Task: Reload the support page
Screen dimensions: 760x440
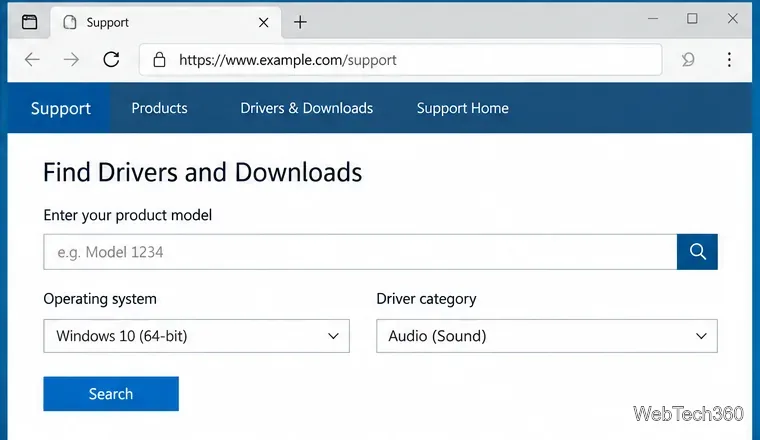Action: tap(111, 60)
